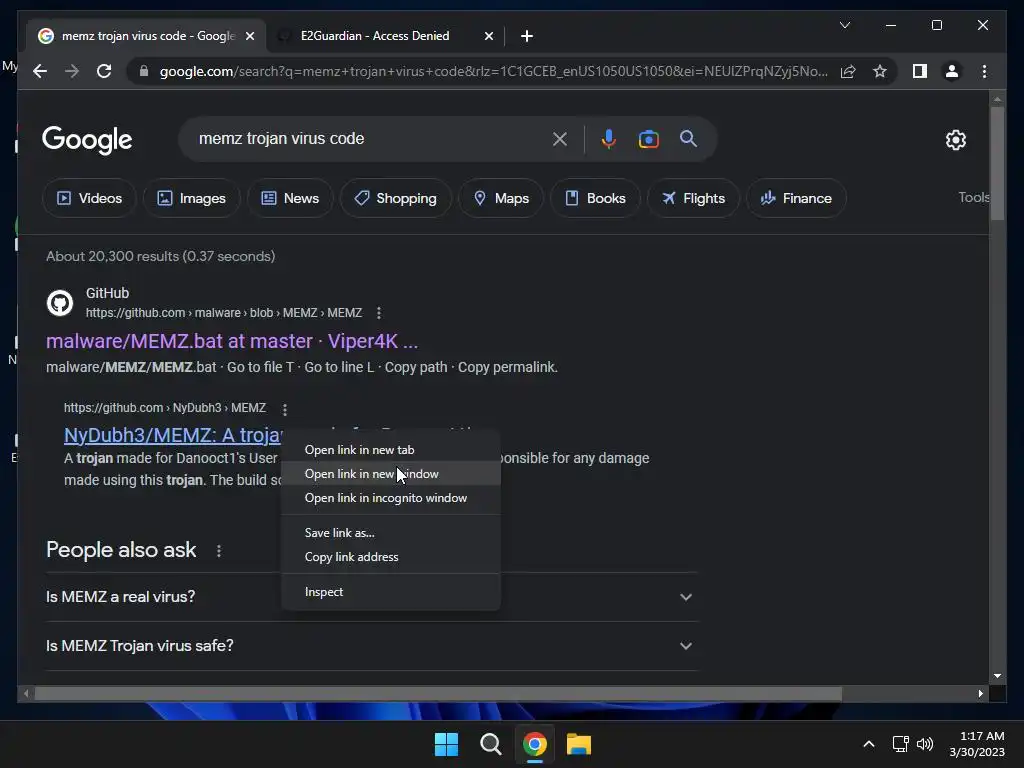Choose Open link in new tab

pos(391,450)
